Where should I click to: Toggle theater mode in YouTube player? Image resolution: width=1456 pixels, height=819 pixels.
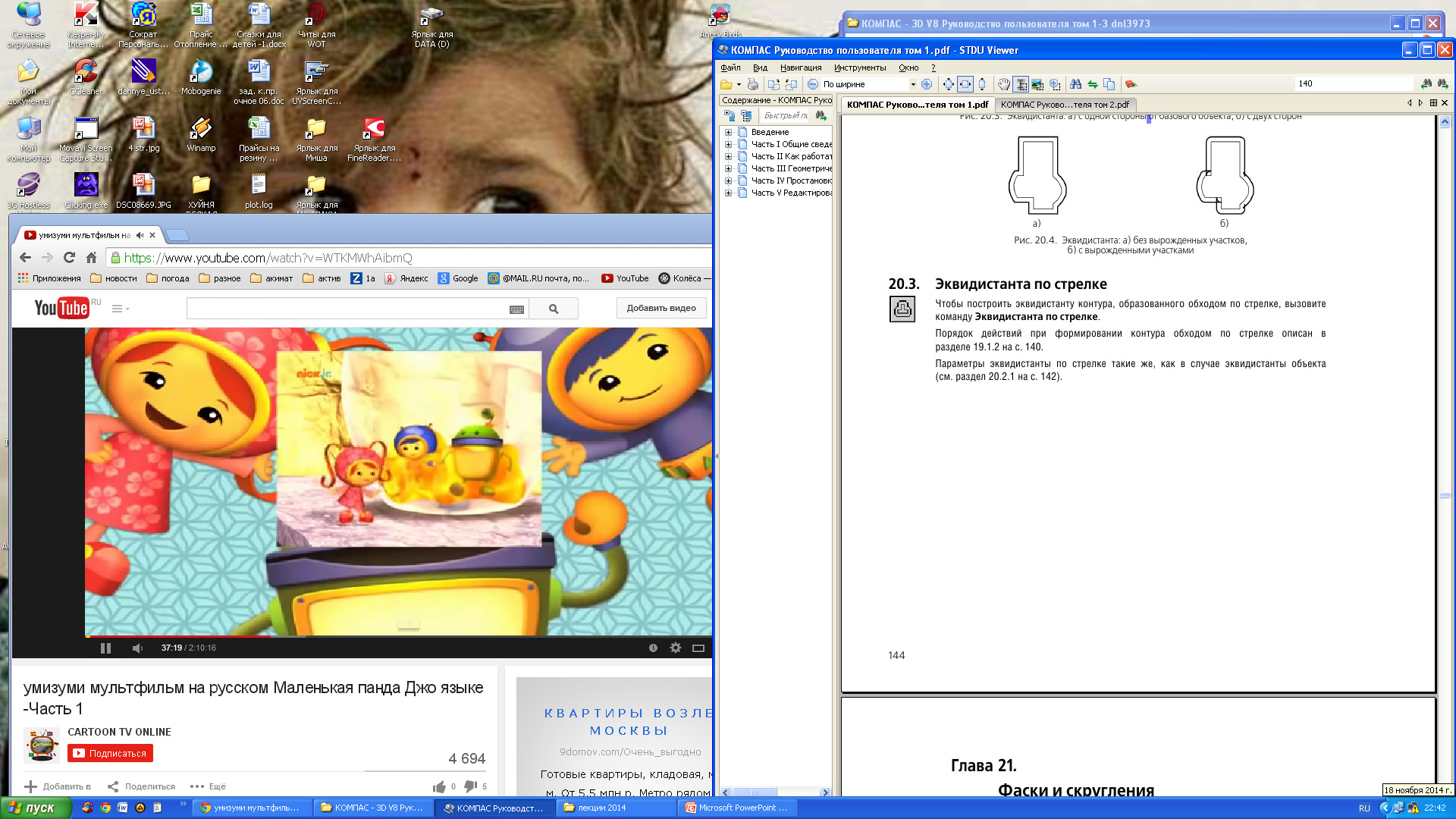(x=698, y=648)
